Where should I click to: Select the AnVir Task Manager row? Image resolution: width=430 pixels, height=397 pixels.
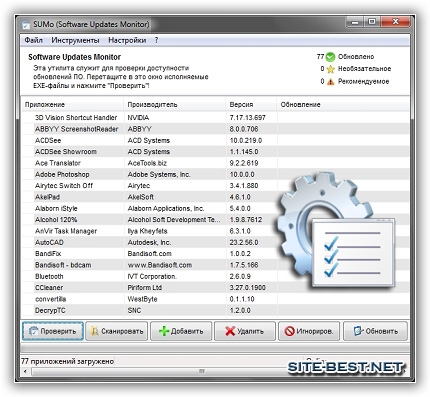[x=216, y=231]
